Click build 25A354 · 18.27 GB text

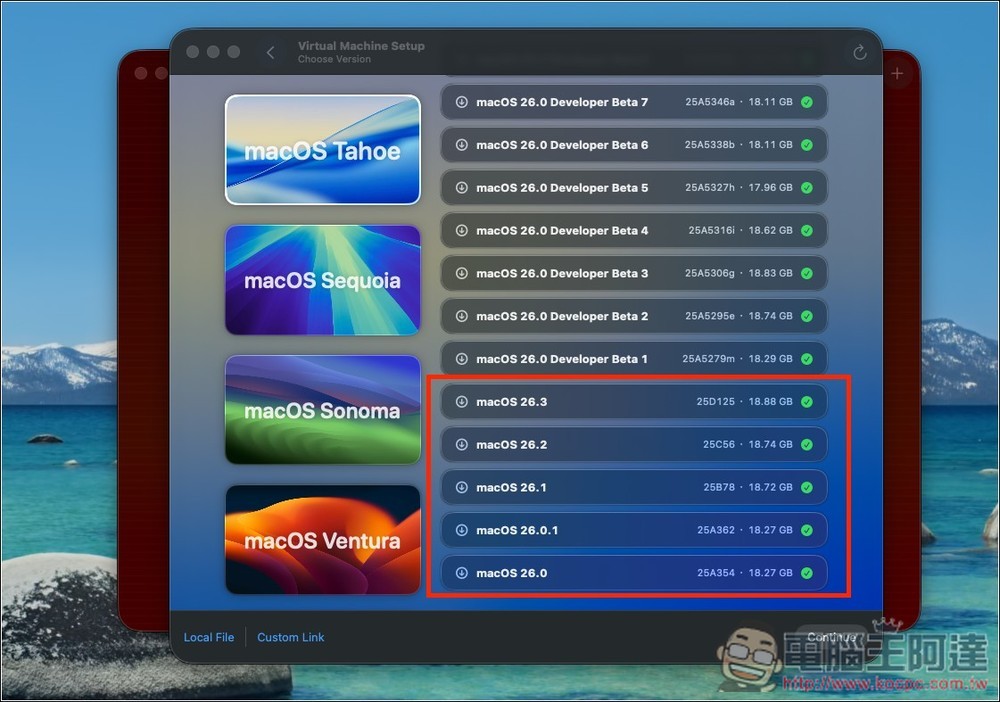745,573
